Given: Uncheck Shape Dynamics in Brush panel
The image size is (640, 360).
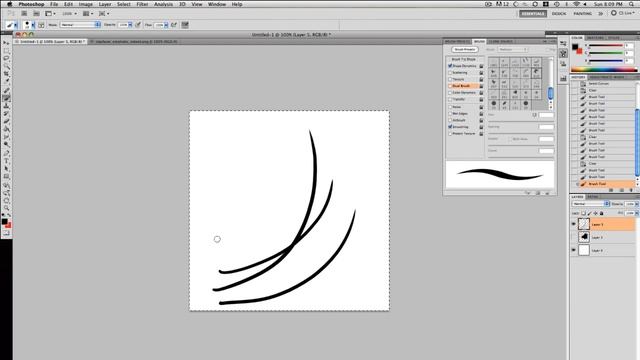Looking at the screenshot, I should coord(450,66).
